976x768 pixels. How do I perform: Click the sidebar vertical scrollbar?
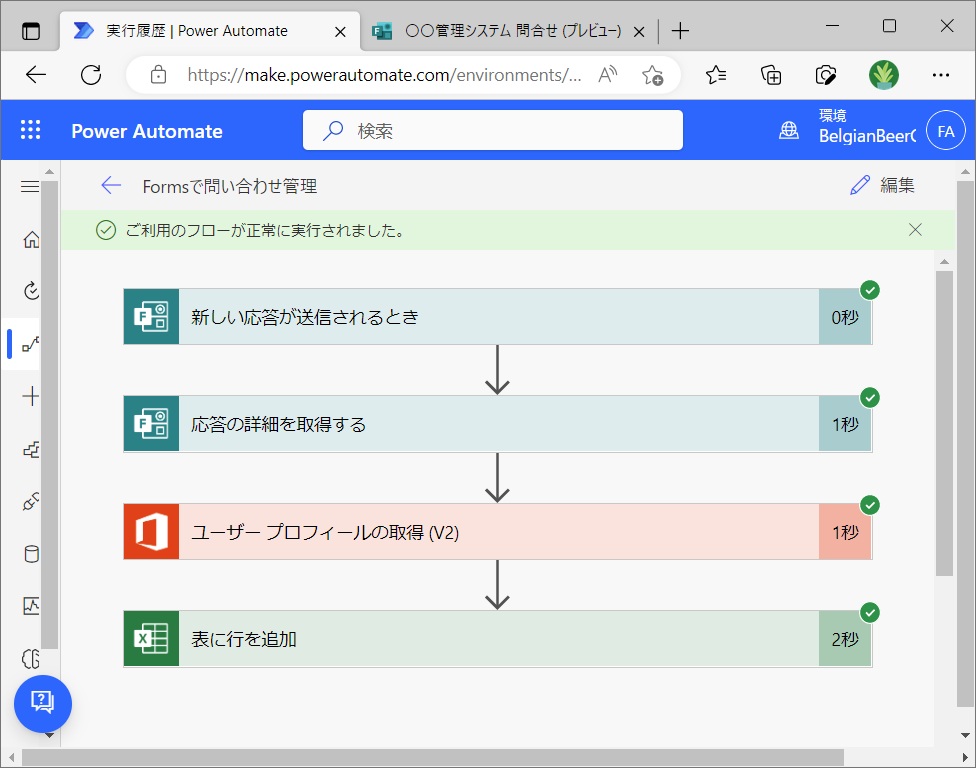(50, 414)
